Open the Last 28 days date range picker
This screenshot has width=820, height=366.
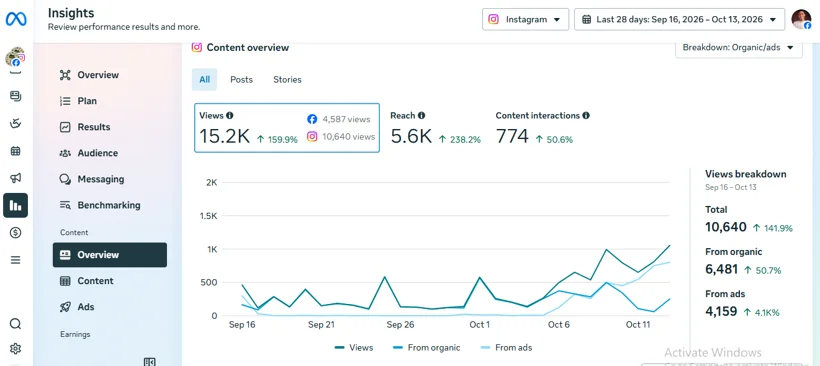coord(679,19)
